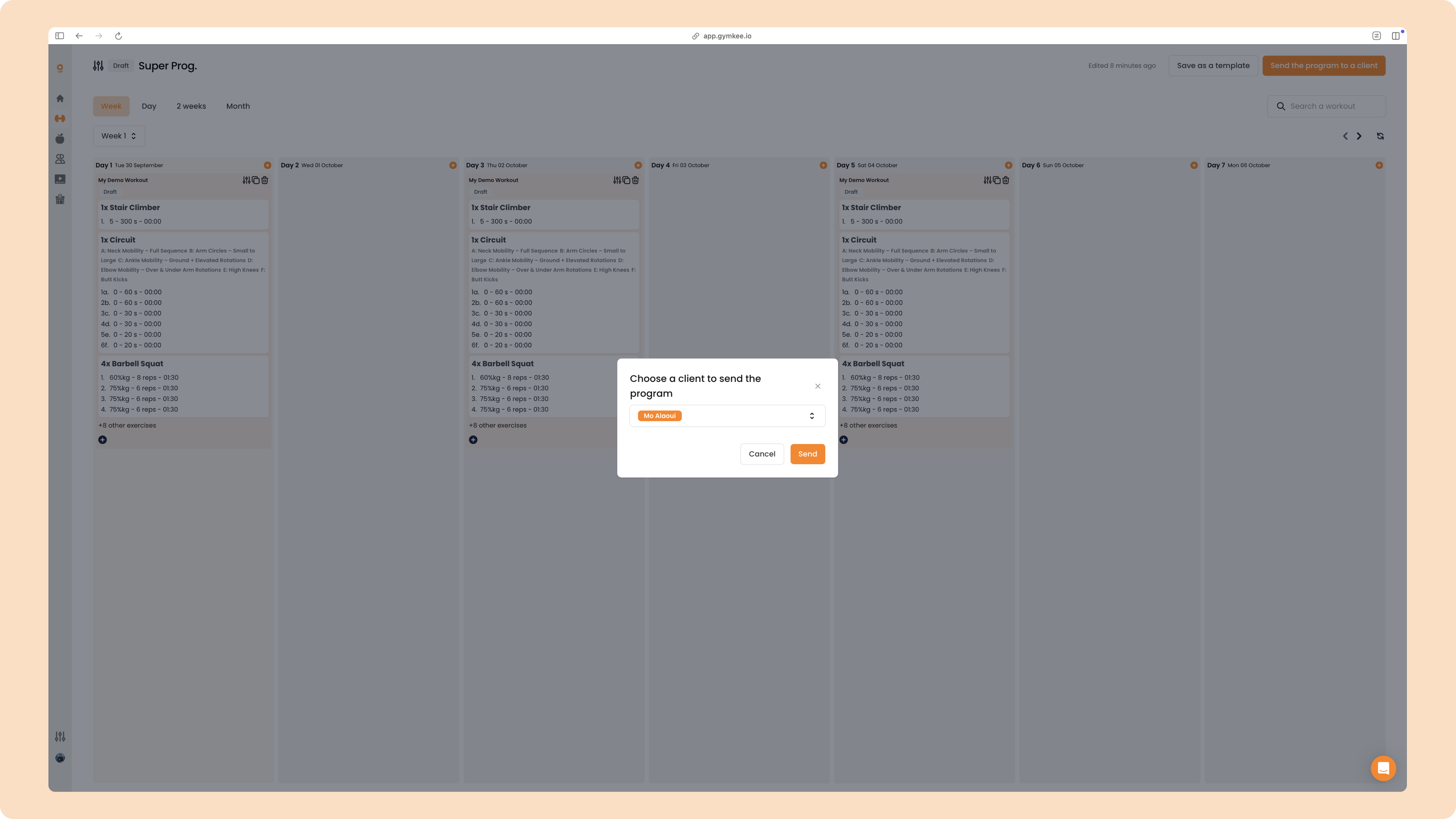Image resolution: width=1456 pixels, height=819 pixels.
Task: Click browser back arrow
Action: click(79, 36)
